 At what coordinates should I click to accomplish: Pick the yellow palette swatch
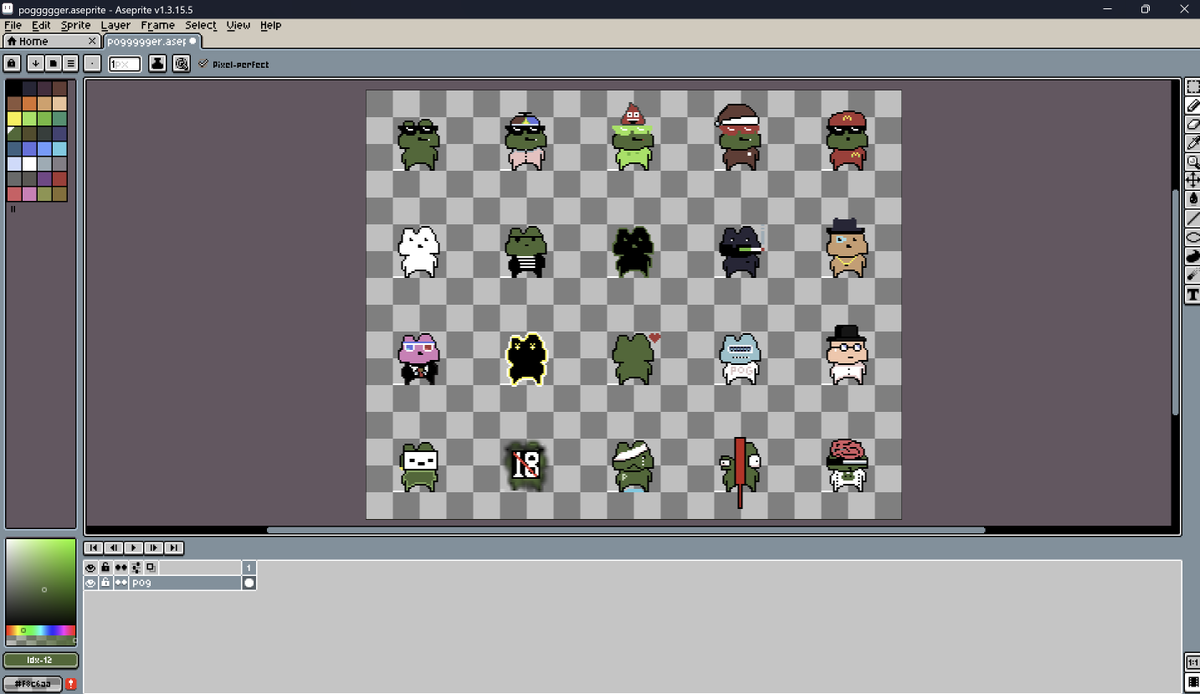[14, 118]
